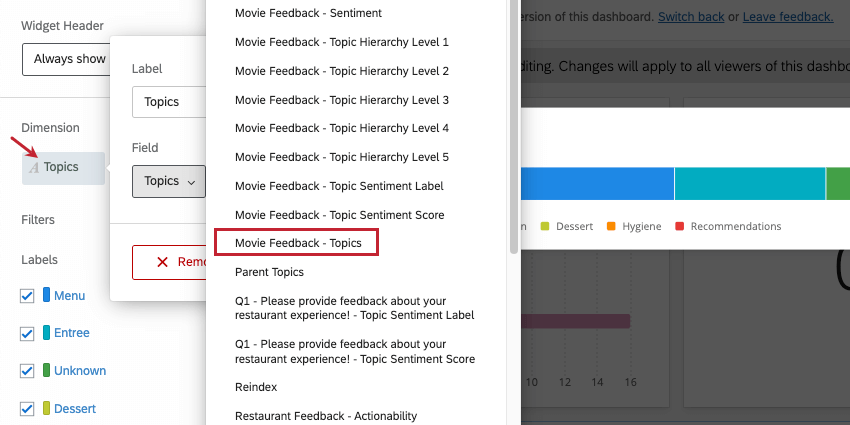850x425 pixels.
Task: Click the Dessert legend marker in chart
Action: [545, 227]
